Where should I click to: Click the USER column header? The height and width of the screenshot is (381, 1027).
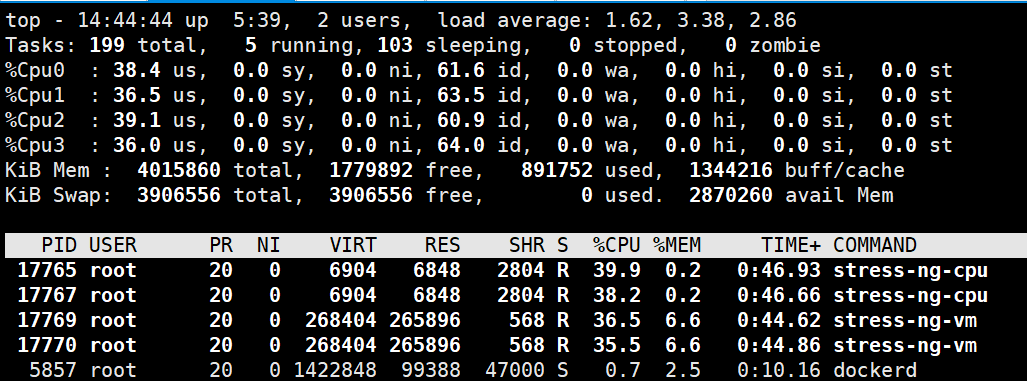pos(113,245)
